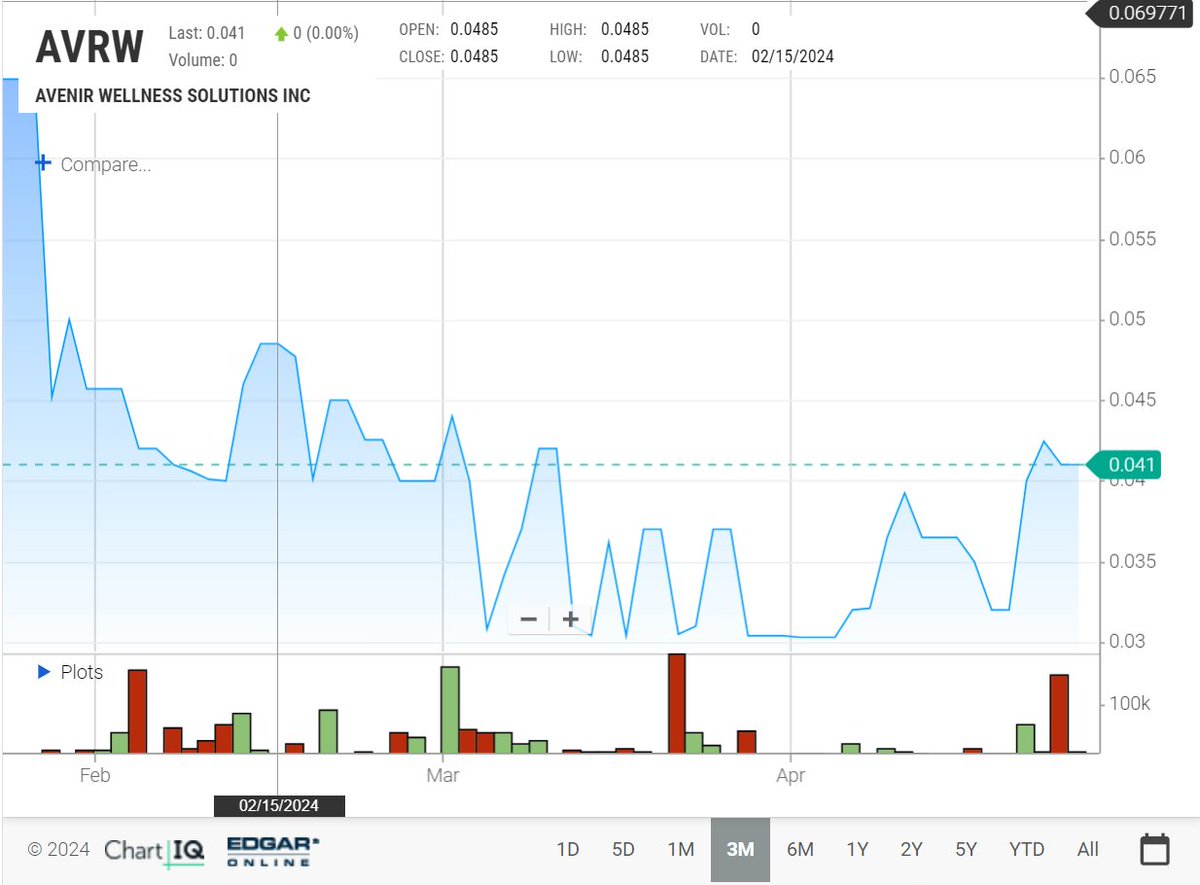The image size is (1200, 885).
Task: Click the 0.035 price axis label
Action: click(1133, 561)
